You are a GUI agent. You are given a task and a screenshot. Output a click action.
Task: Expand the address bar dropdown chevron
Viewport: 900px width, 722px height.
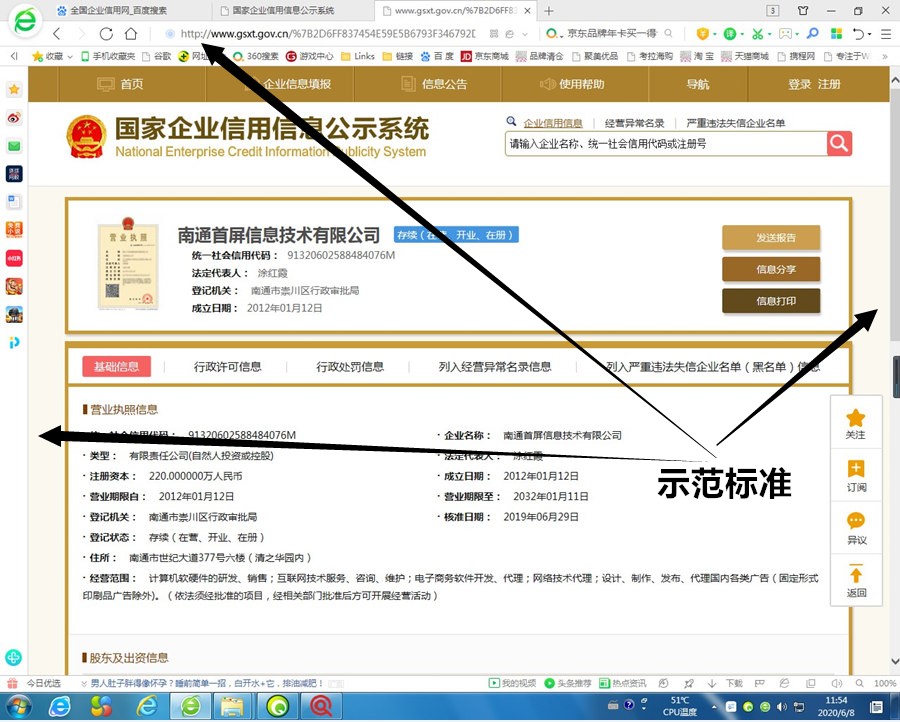coord(525,34)
